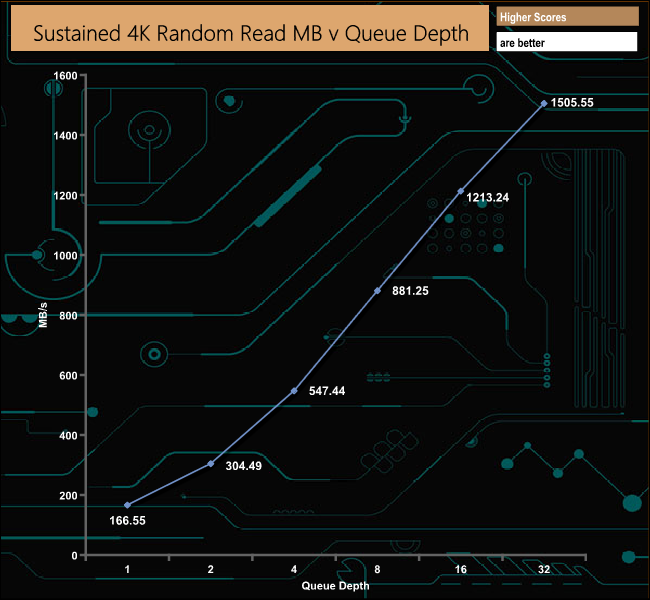Click the data label 881.25
Image resolution: width=650 pixels, height=600 pixels.
(x=410, y=291)
